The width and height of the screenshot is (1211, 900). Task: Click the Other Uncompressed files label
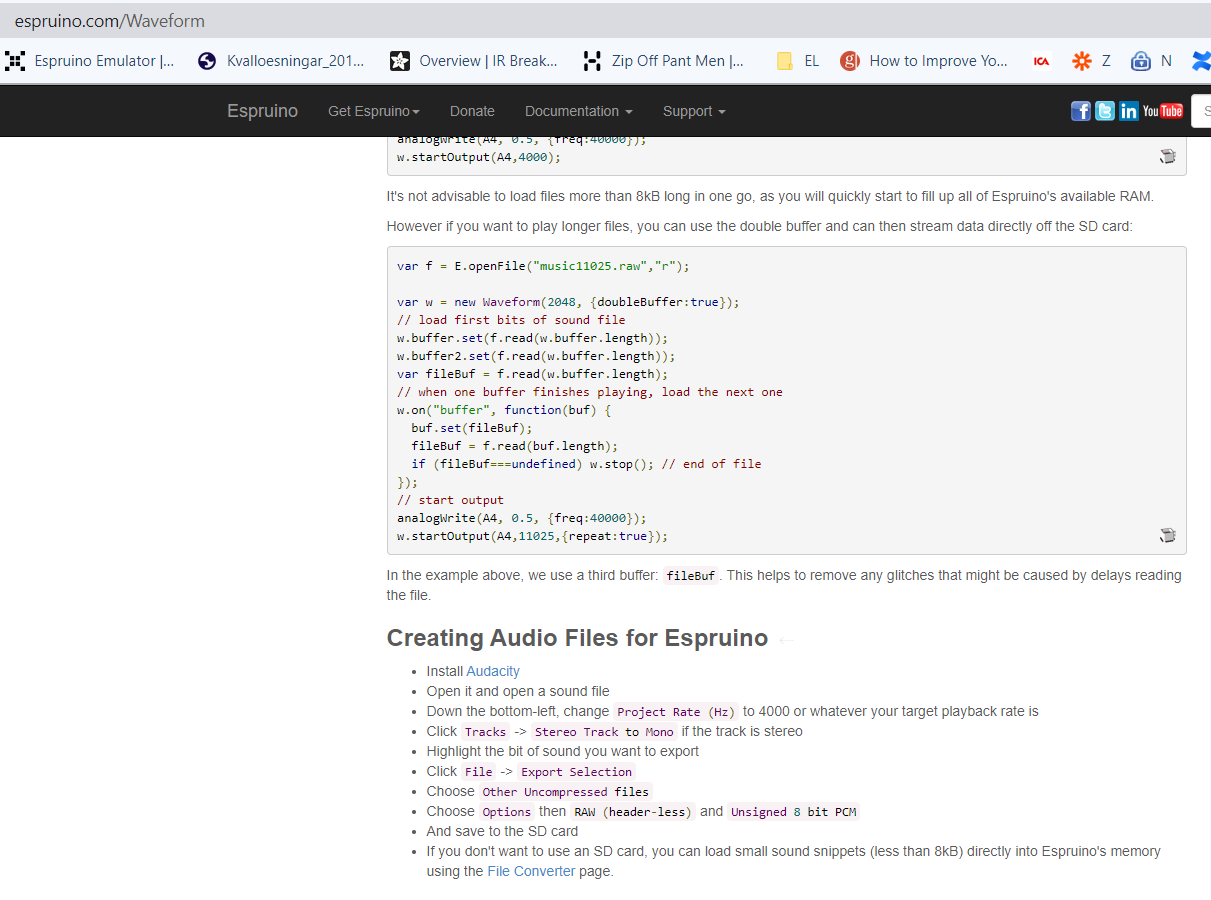[565, 792]
